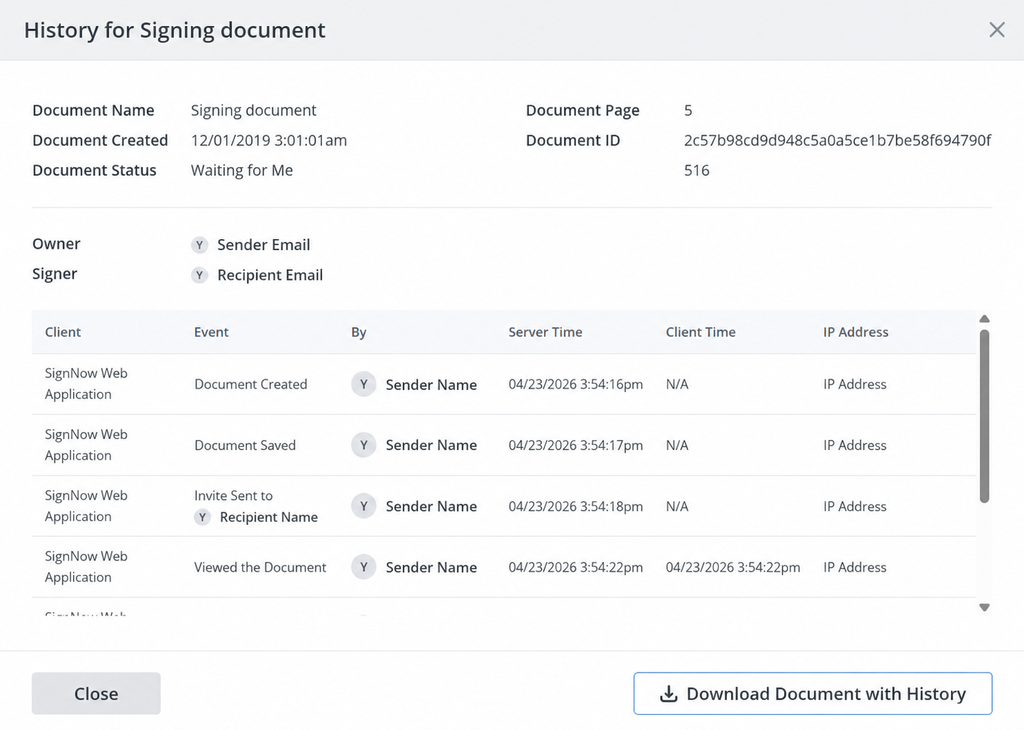
Task: Click the scroll up arrow of history table
Action: [984, 319]
